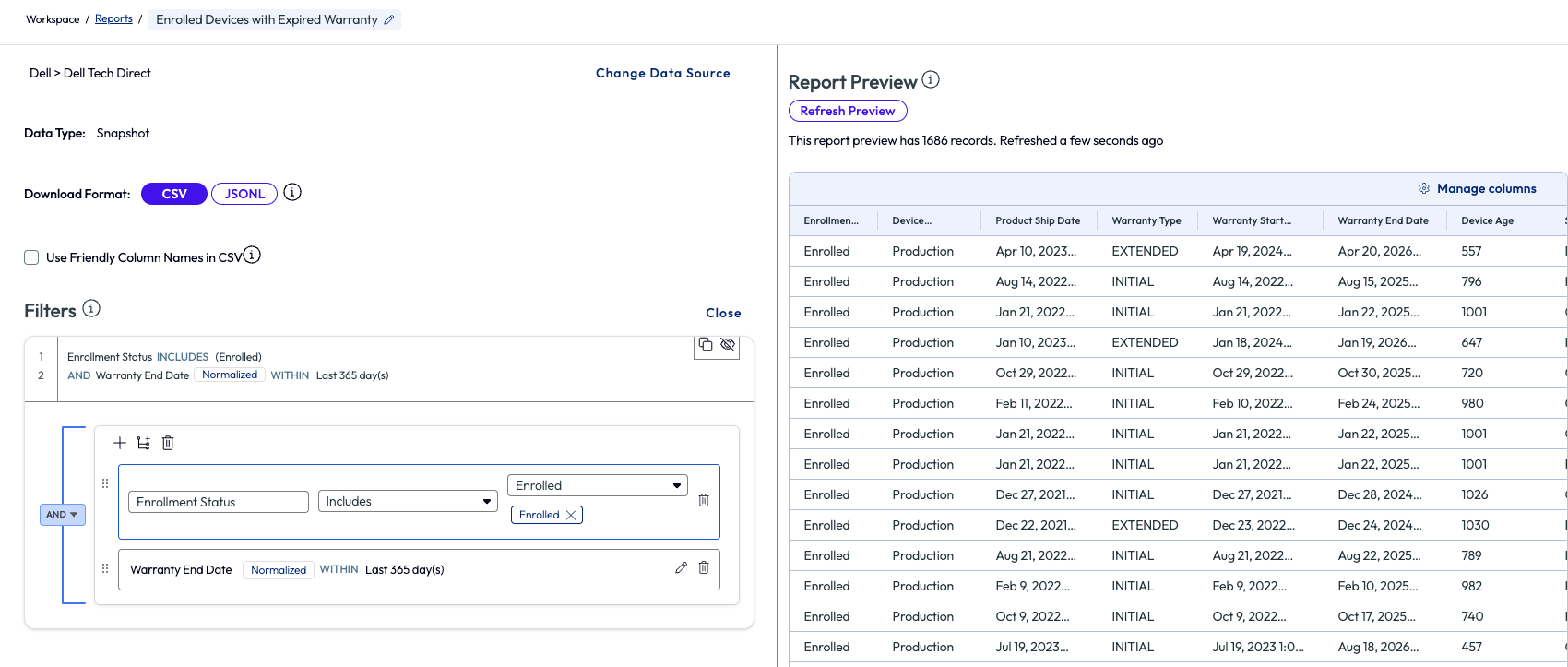The width and height of the screenshot is (1568, 667).
Task: Click Normalized tag in Warranty filter row
Action: coord(279,570)
